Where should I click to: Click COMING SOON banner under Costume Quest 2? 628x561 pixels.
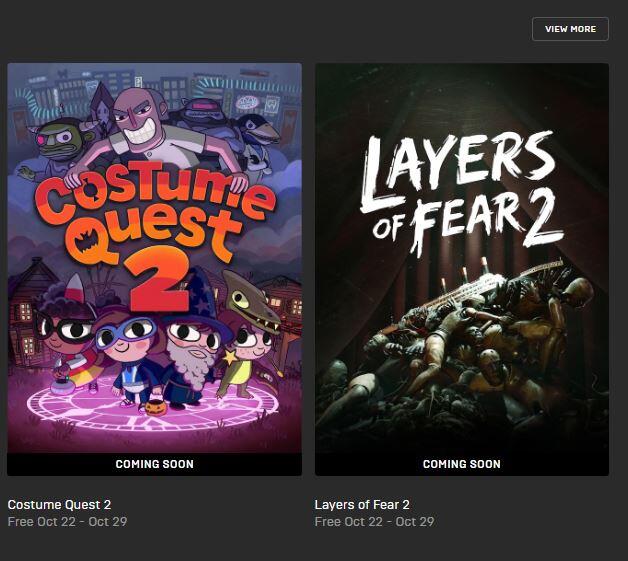(x=154, y=464)
